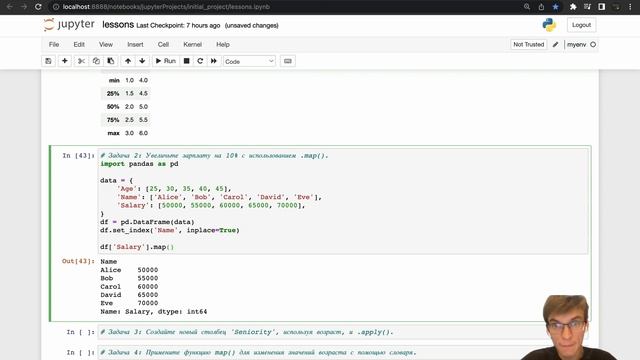Image resolution: width=640 pixels, height=360 pixels.
Task: Cut selected cells with scissors icon
Action: pyautogui.click(x=81, y=61)
